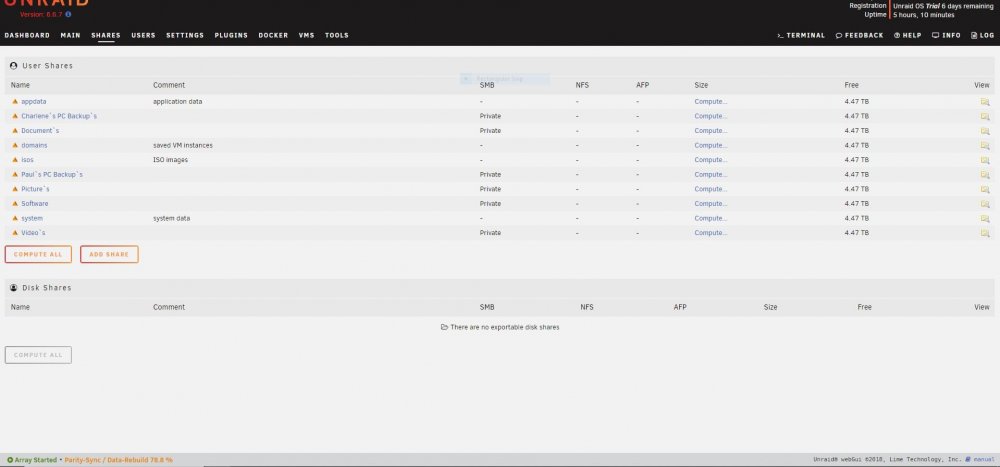Open the system share link
This screenshot has width=1000, height=467.
pos(32,218)
